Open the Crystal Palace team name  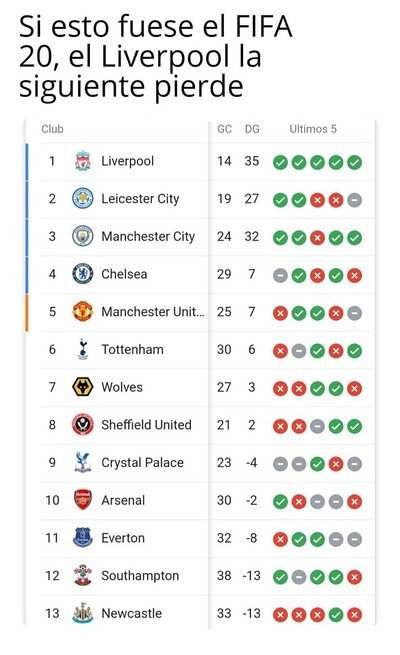coord(142,463)
